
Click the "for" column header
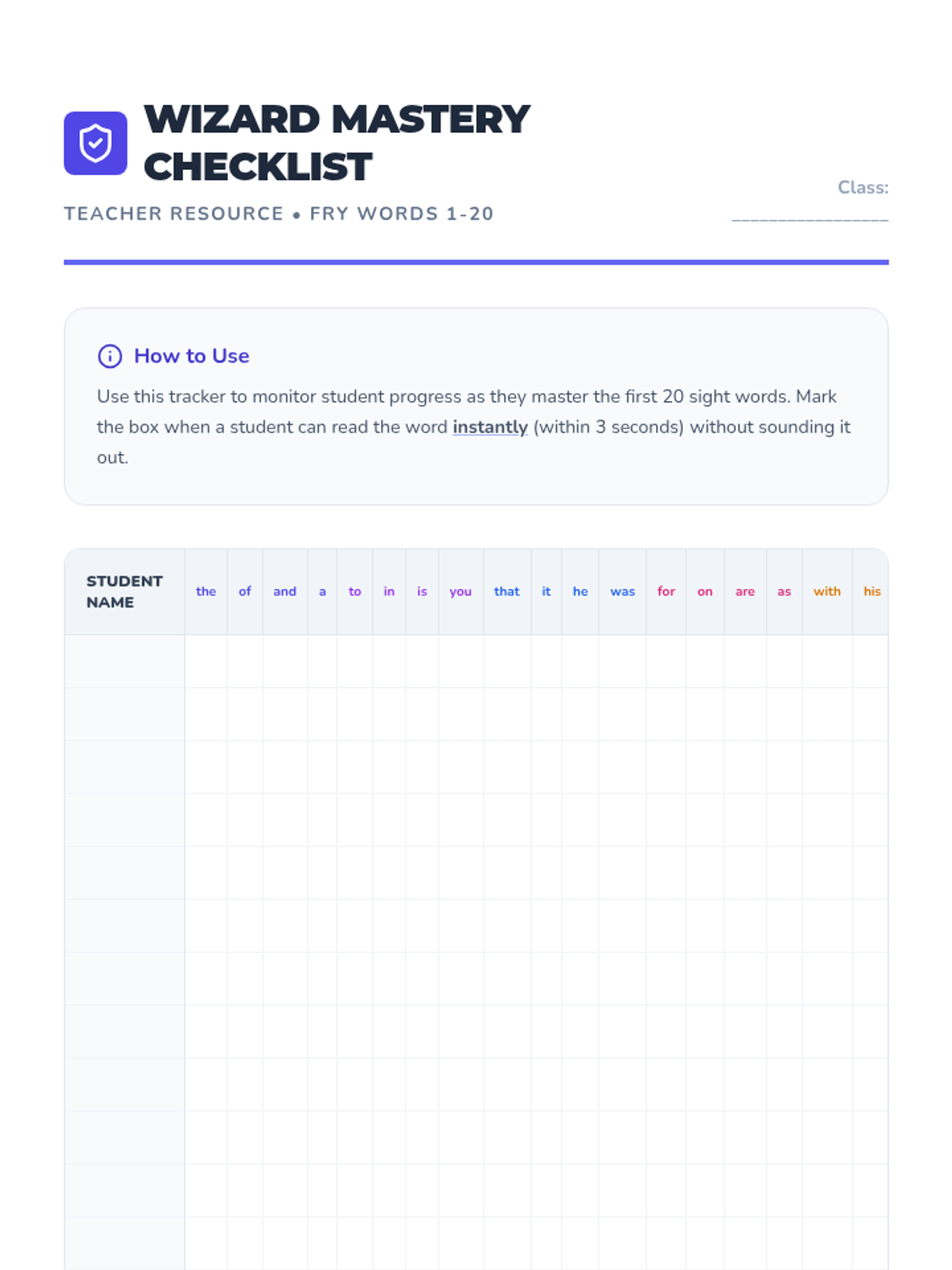[666, 591]
